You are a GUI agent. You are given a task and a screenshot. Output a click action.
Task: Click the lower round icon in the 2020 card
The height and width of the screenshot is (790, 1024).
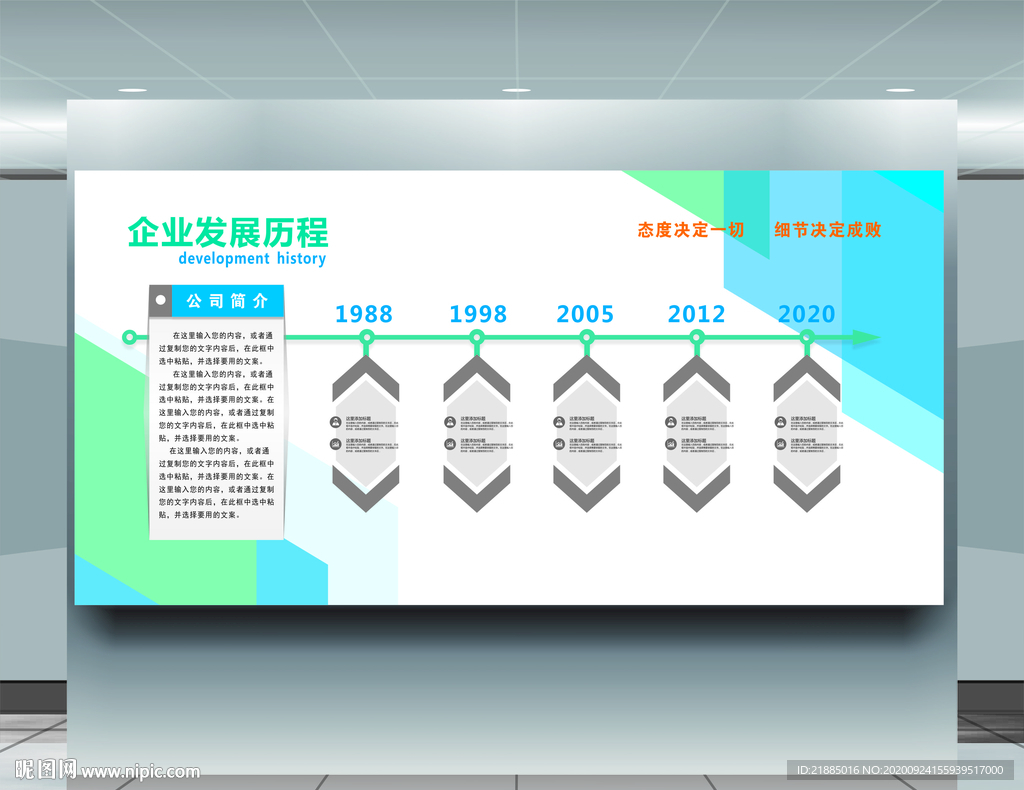pos(780,444)
